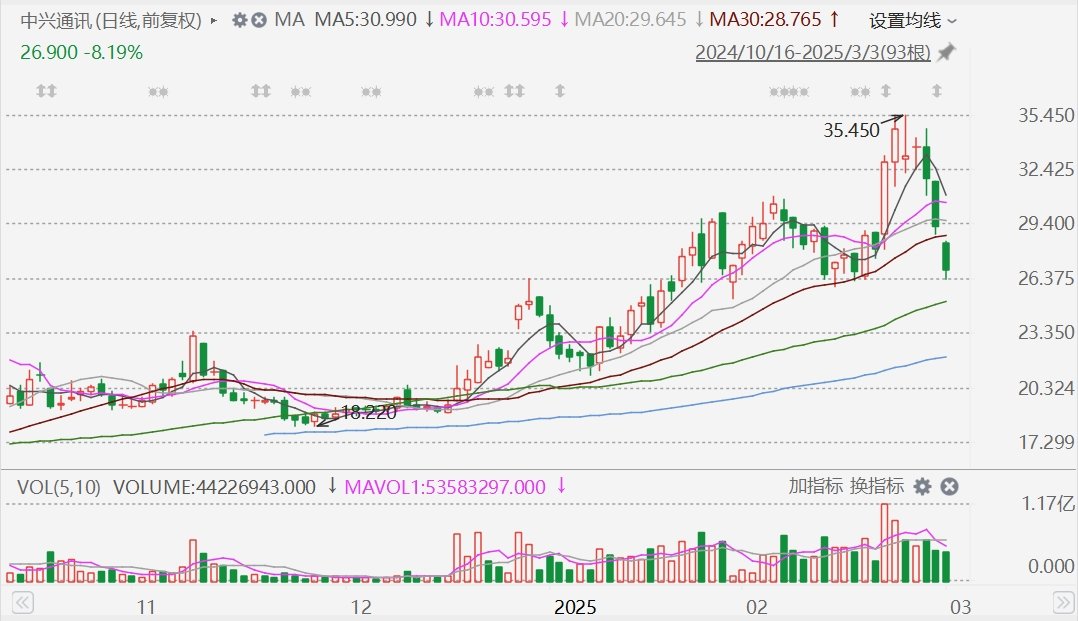Viewport: 1078px width, 621px height.
Task: Click the 18.220 low price annotation
Action: (x=368, y=413)
